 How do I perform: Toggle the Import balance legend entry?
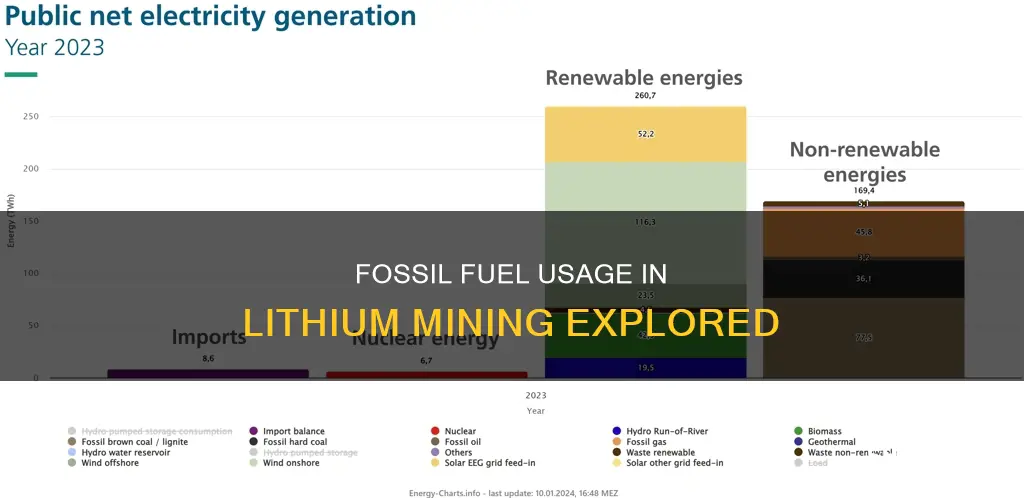pos(287,431)
